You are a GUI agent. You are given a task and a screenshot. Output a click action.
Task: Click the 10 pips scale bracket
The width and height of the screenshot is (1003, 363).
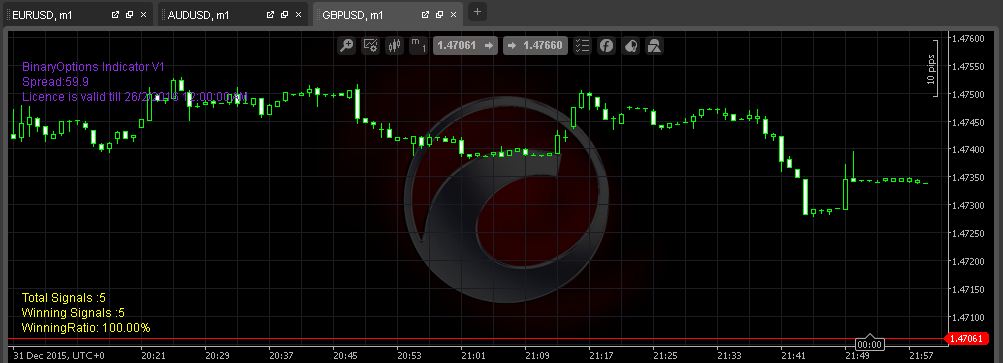(933, 69)
